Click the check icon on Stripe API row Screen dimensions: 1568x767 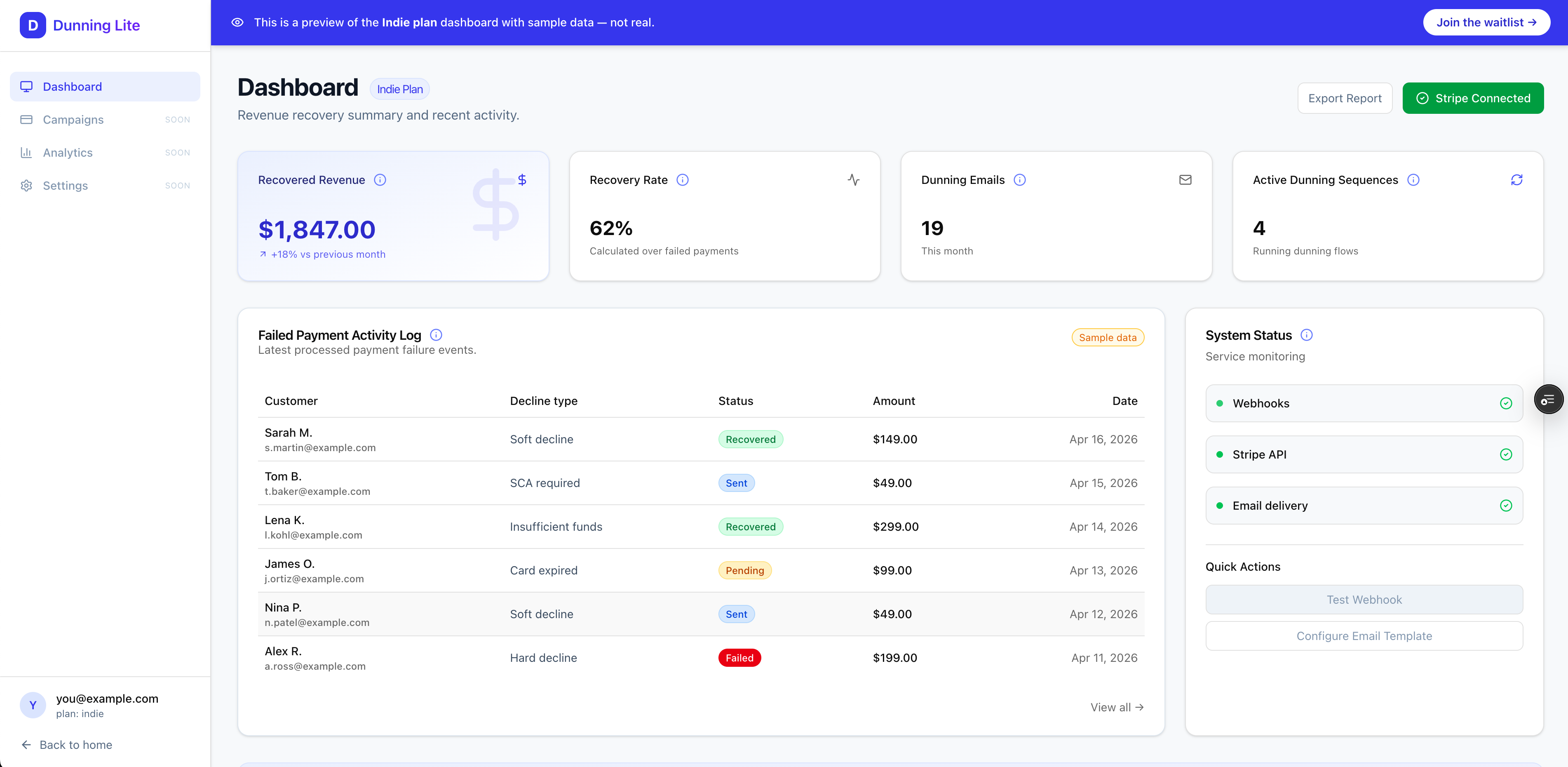pyautogui.click(x=1506, y=454)
